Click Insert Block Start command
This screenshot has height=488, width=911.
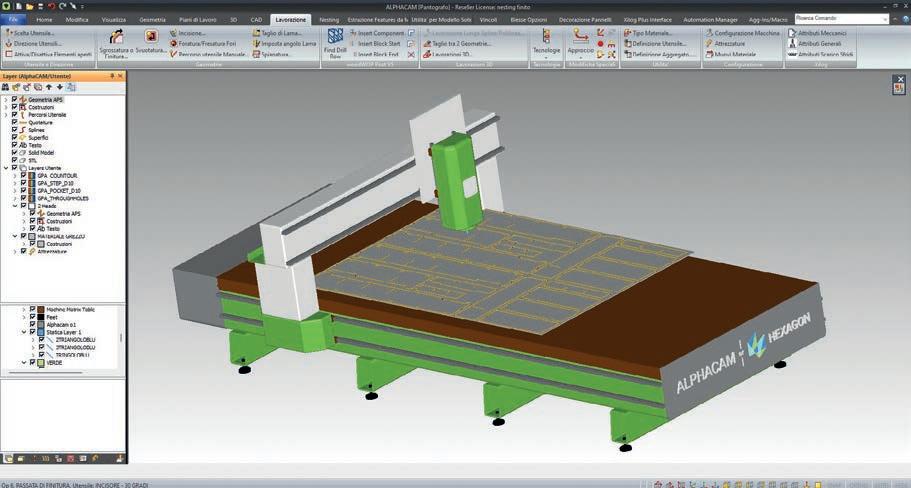coord(375,44)
